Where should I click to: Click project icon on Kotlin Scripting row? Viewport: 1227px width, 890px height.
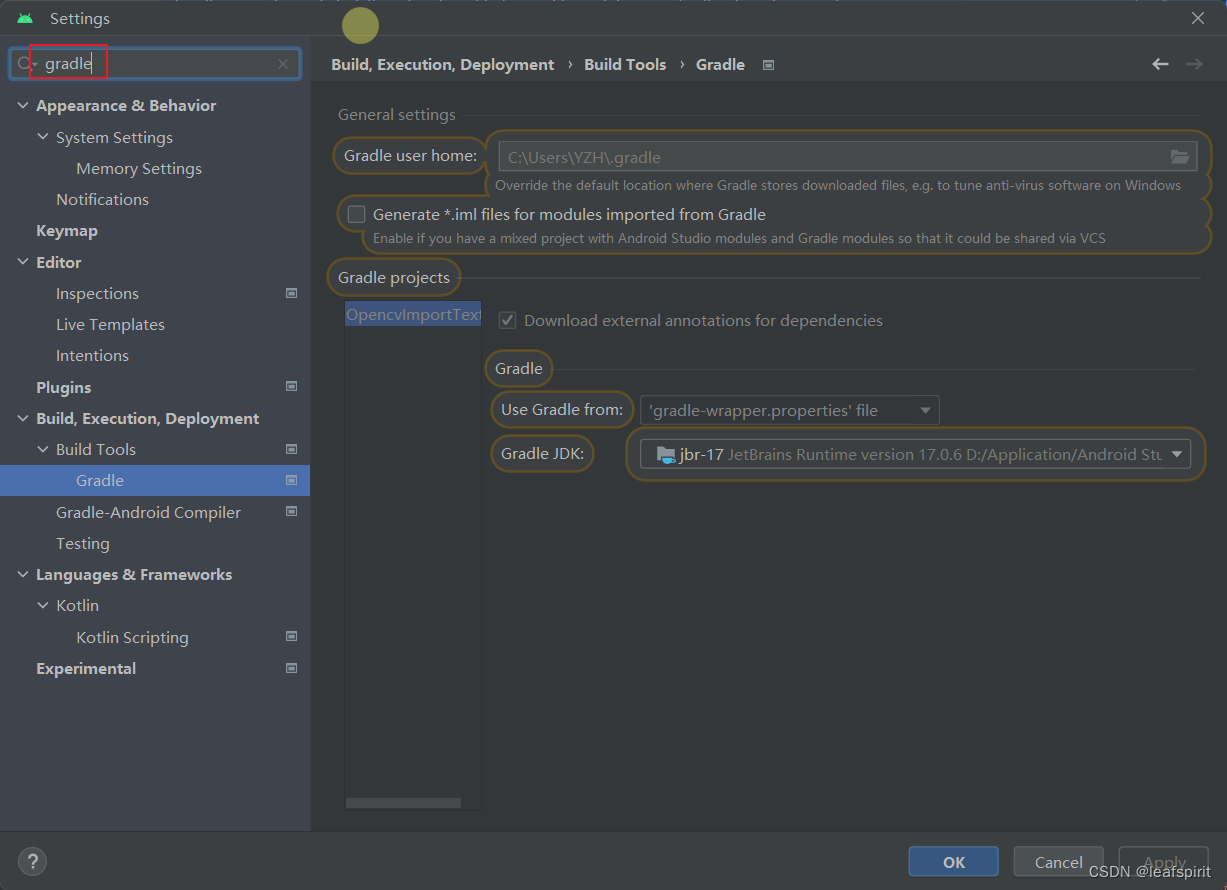pos(292,636)
